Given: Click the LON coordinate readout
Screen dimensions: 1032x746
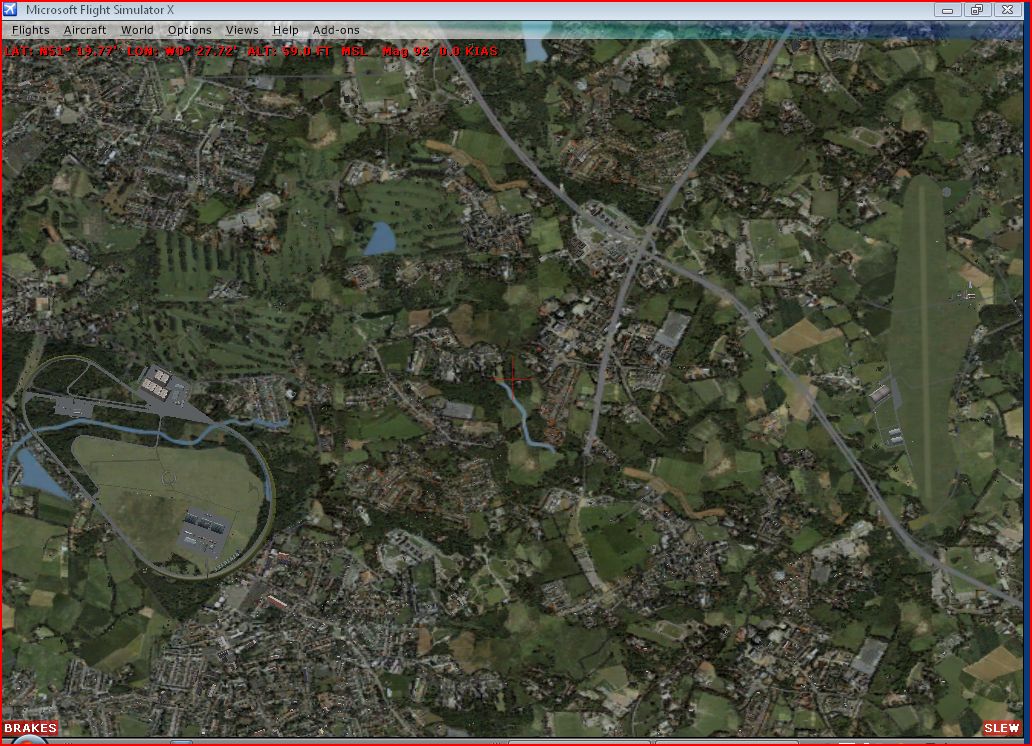Looking at the screenshot, I should pos(182,51).
